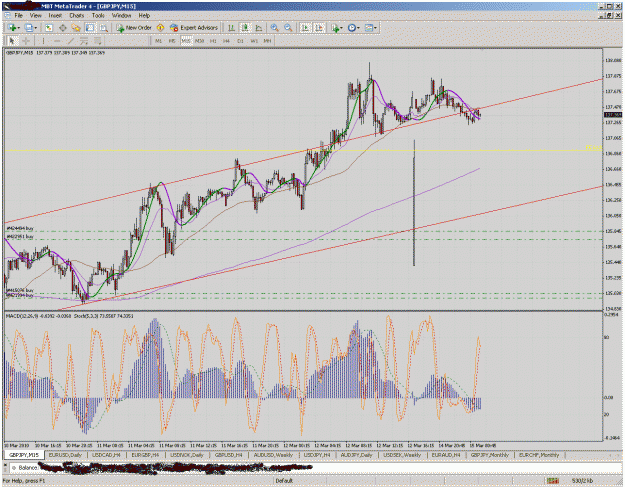The width and height of the screenshot is (625, 487).
Task: Switch chart to line chart icon
Action: [259, 27]
